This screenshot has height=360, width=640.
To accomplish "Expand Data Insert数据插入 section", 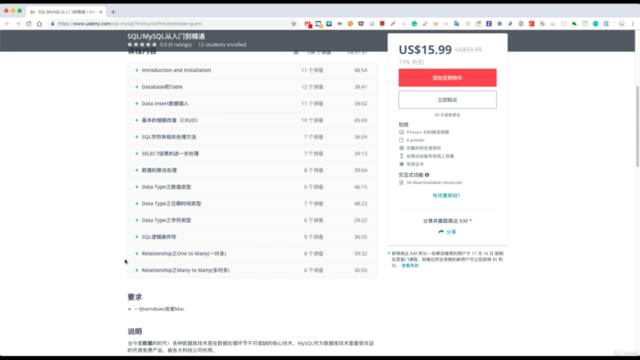I will (x=252, y=104).
